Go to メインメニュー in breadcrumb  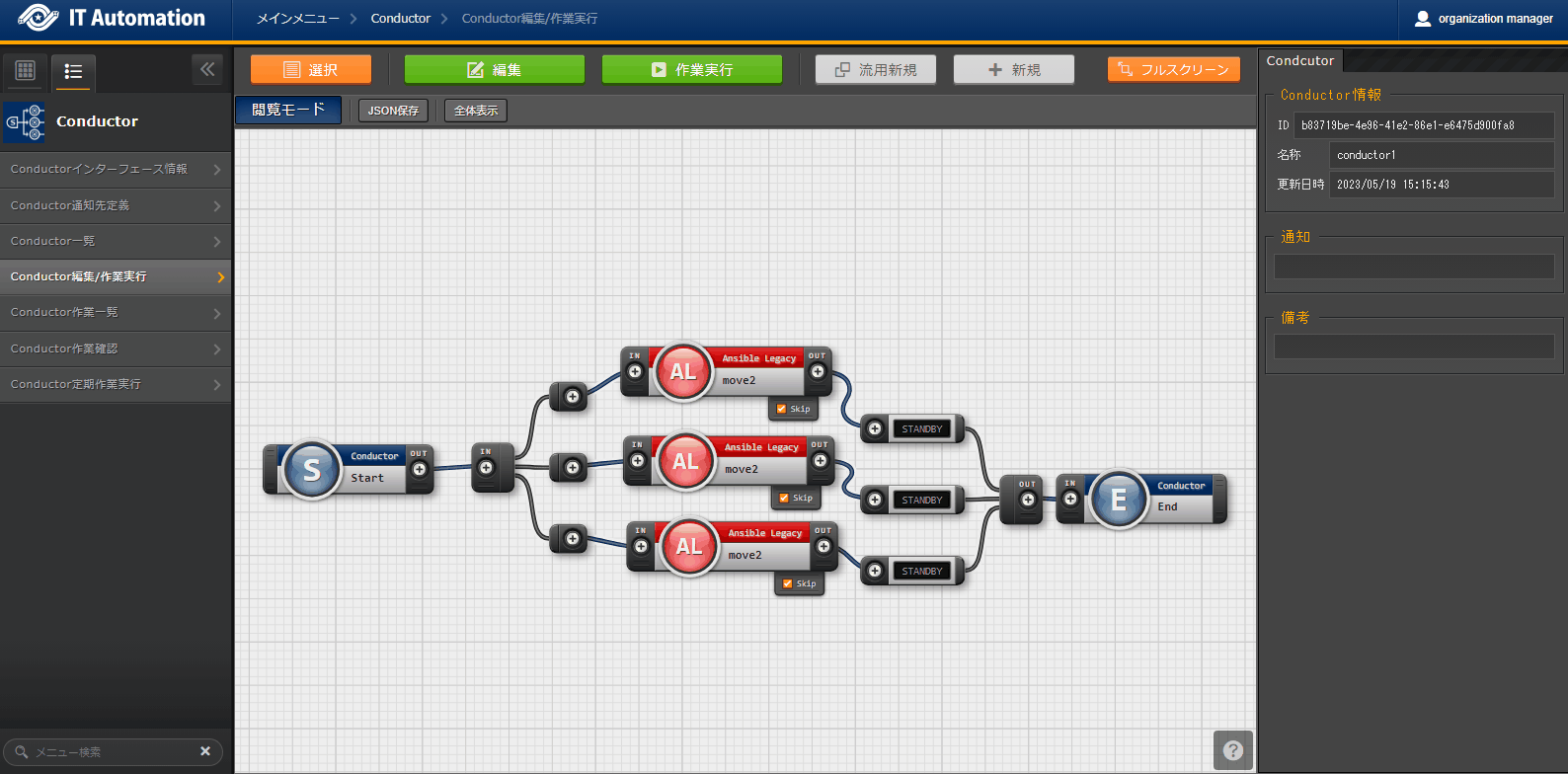(297, 19)
